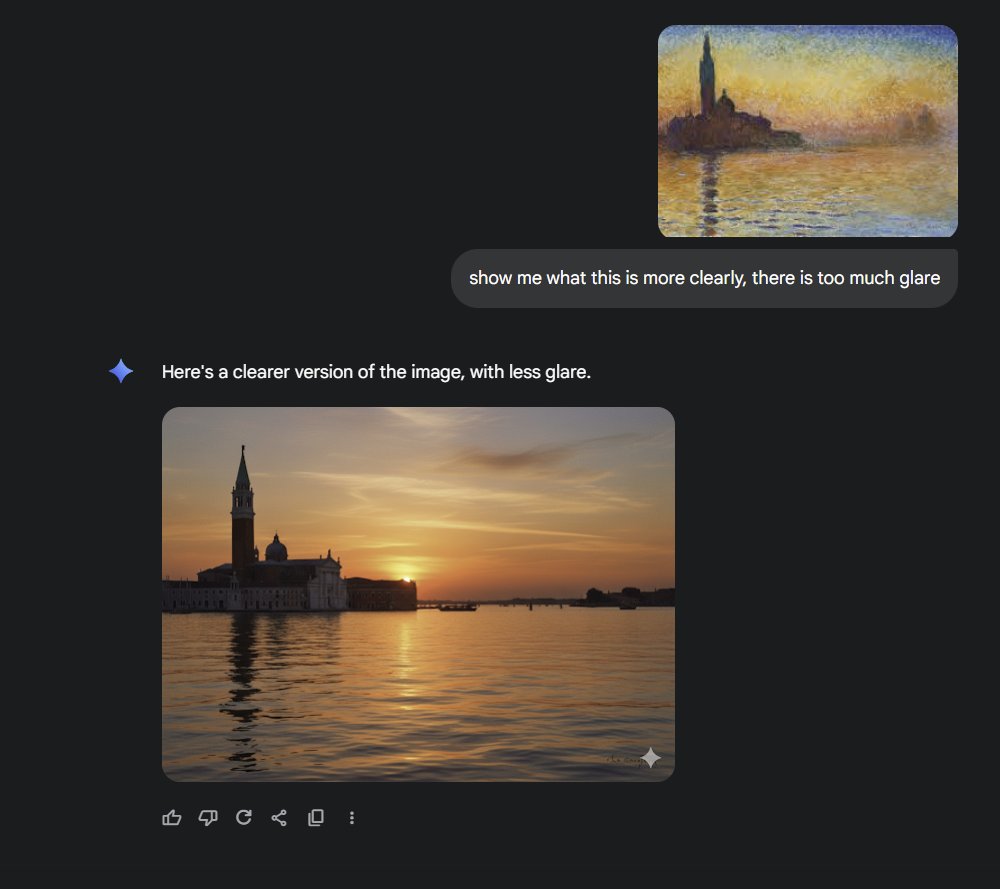Click the church dome in the generated photo
Screen dimensions: 1000x889
click(276, 548)
